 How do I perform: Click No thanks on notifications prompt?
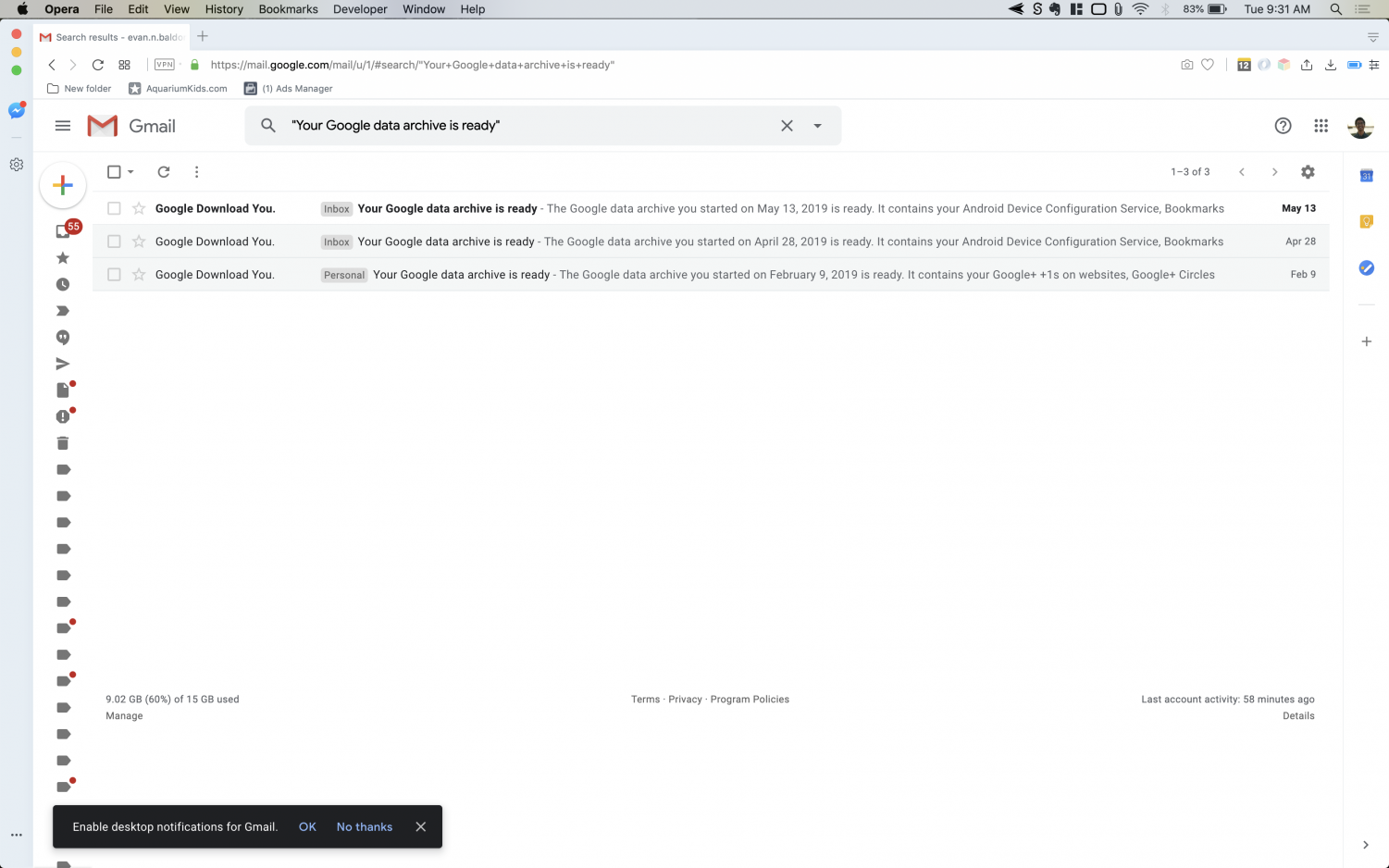(x=364, y=827)
